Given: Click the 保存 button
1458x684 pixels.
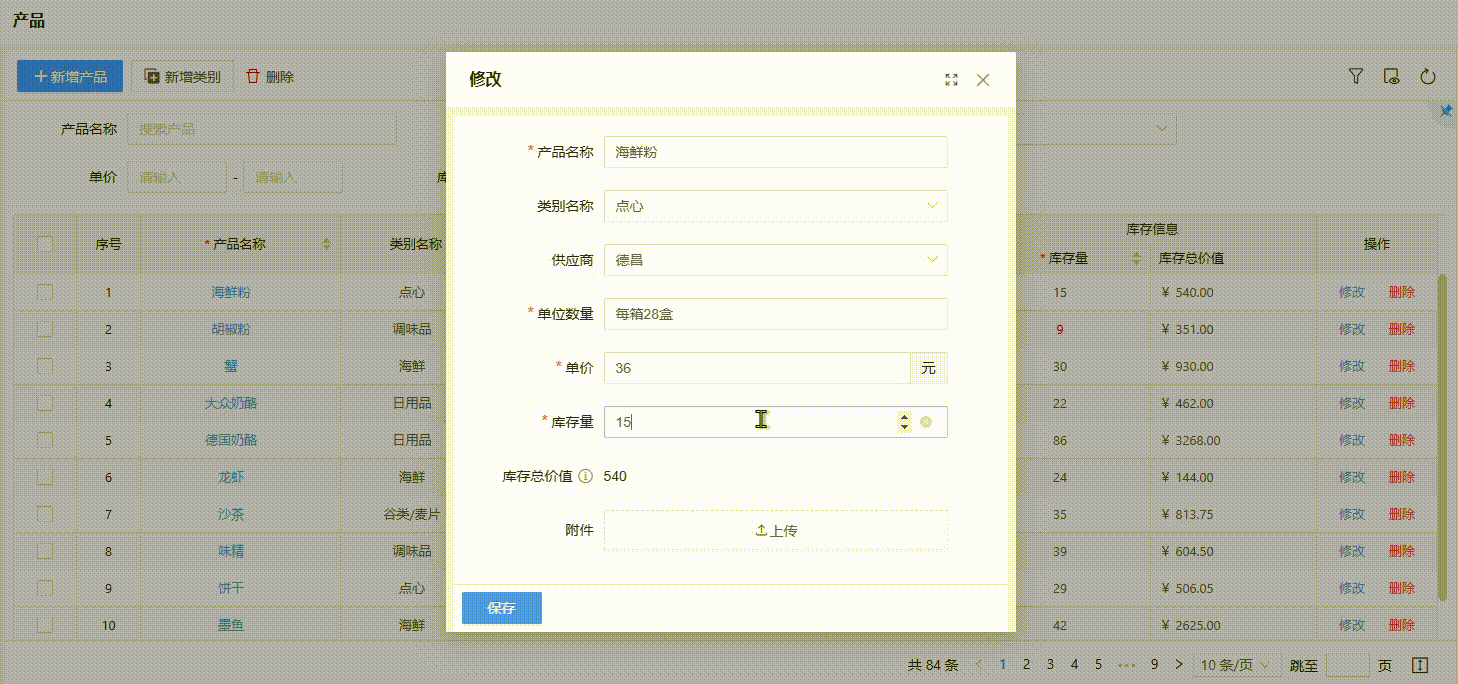Looking at the screenshot, I should pos(501,608).
